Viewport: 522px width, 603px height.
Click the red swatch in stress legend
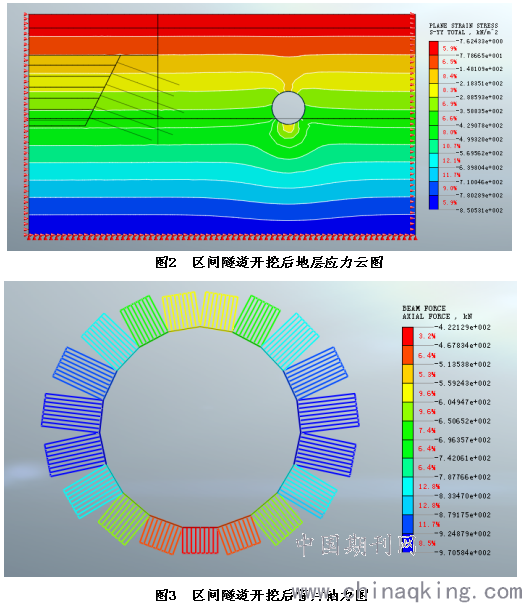(x=434, y=48)
